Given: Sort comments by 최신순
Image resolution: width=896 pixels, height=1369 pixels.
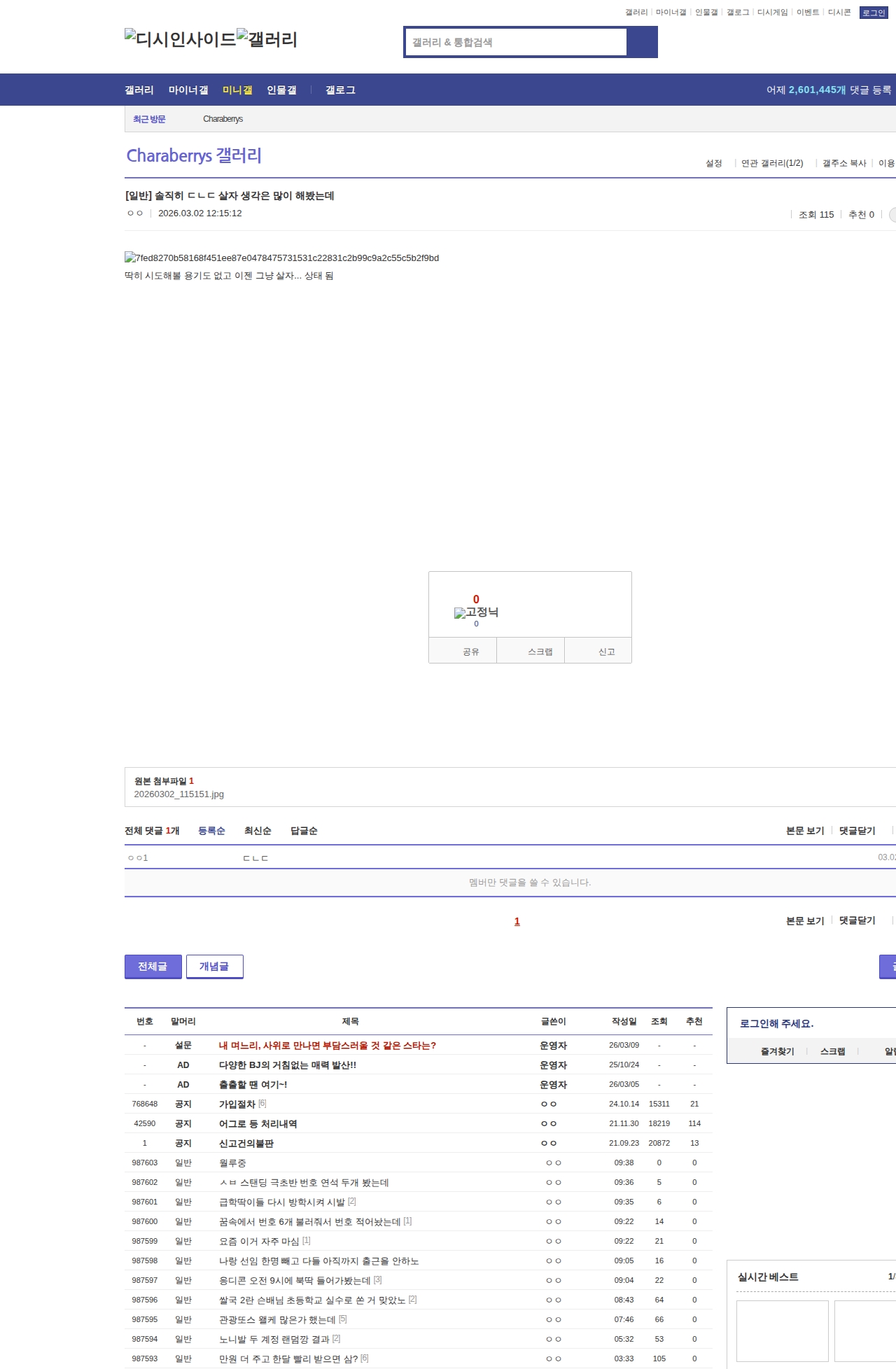Looking at the screenshot, I should 258,831.
